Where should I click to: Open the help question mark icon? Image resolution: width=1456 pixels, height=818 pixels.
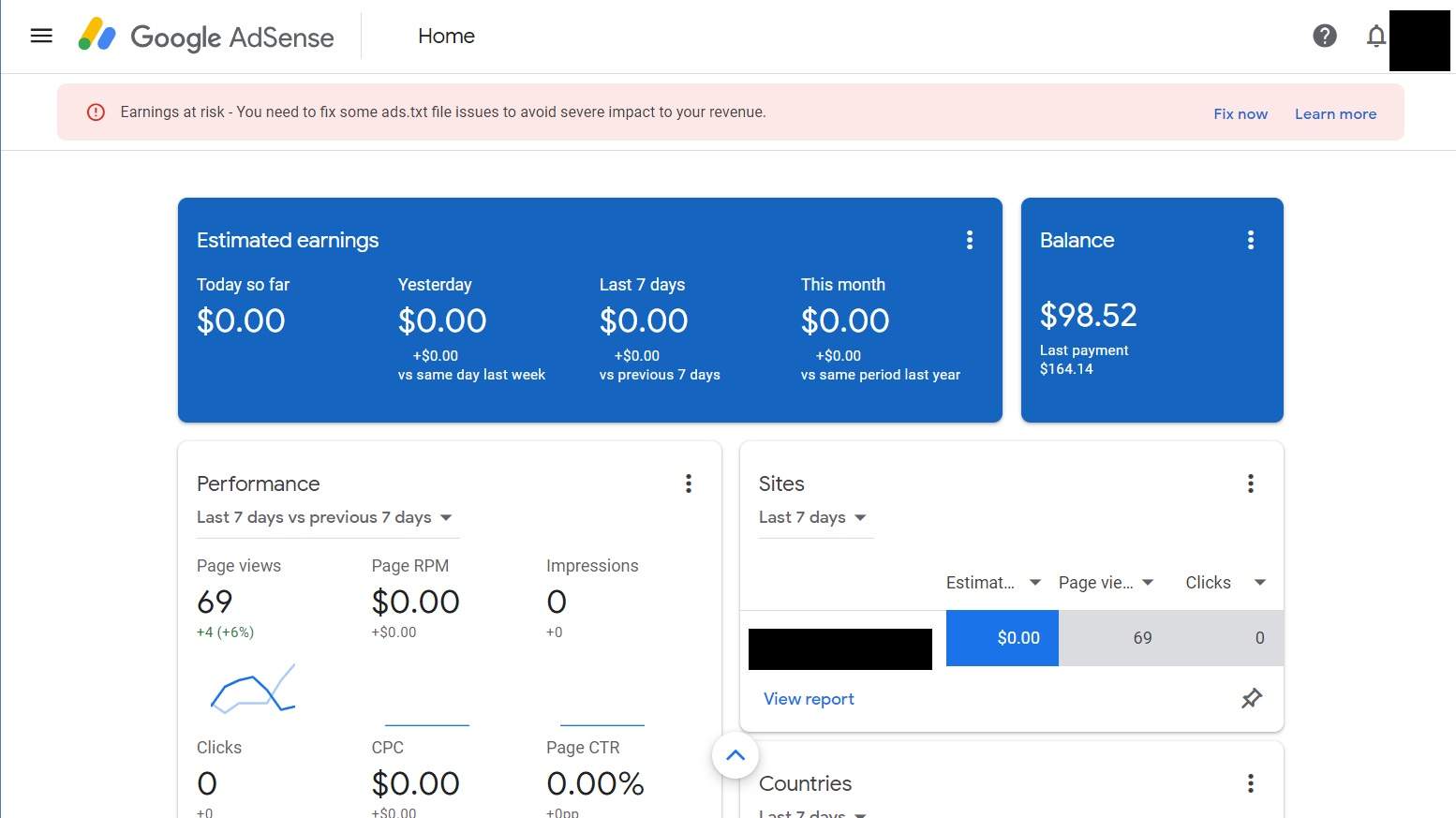click(x=1324, y=36)
